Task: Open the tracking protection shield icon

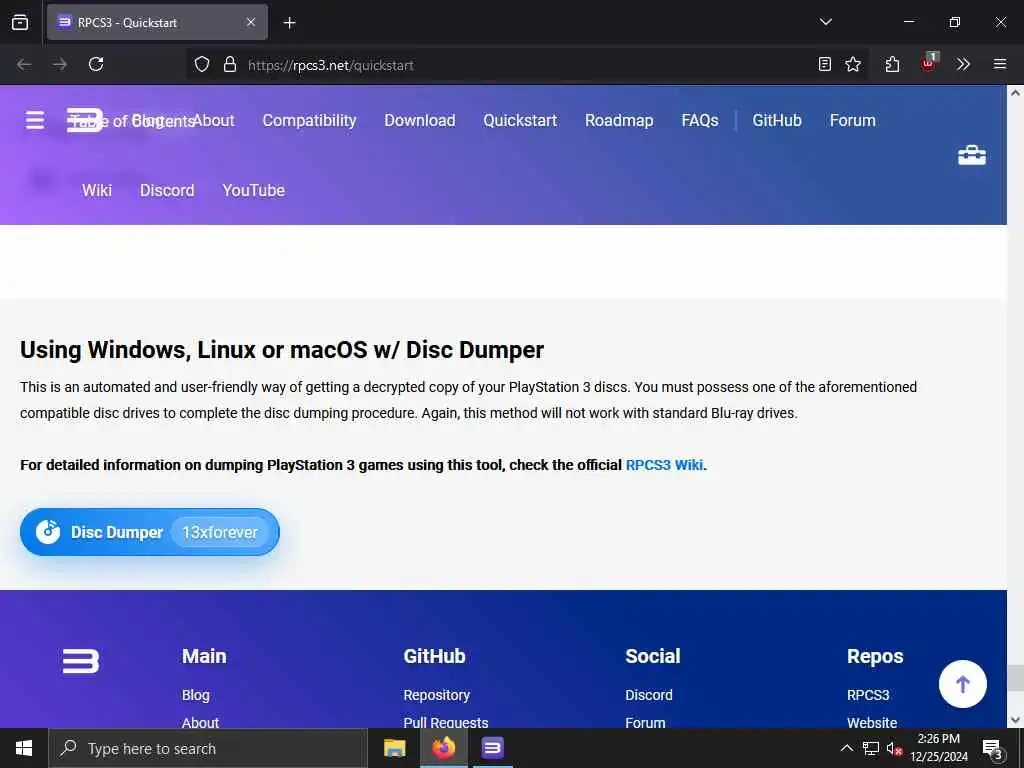Action: click(x=202, y=64)
